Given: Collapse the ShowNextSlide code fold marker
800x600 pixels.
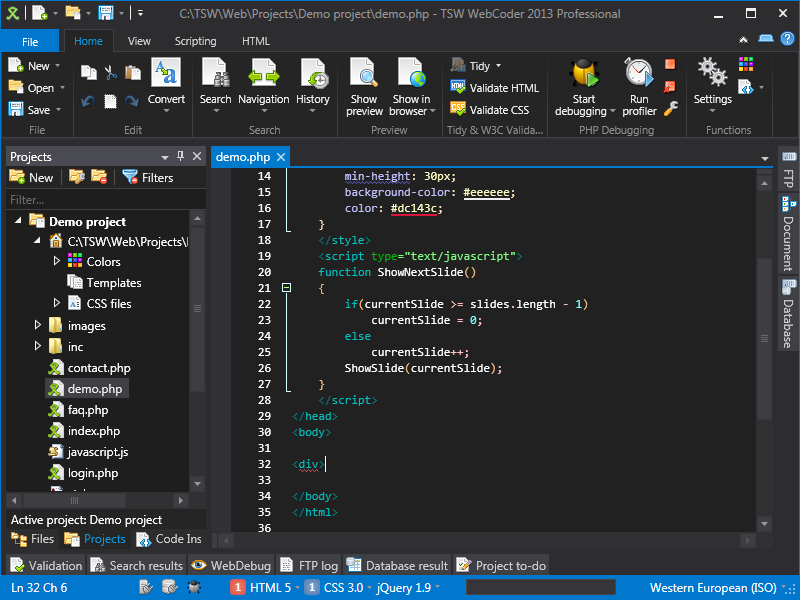Looking at the screenshot, I should (286, 288).
